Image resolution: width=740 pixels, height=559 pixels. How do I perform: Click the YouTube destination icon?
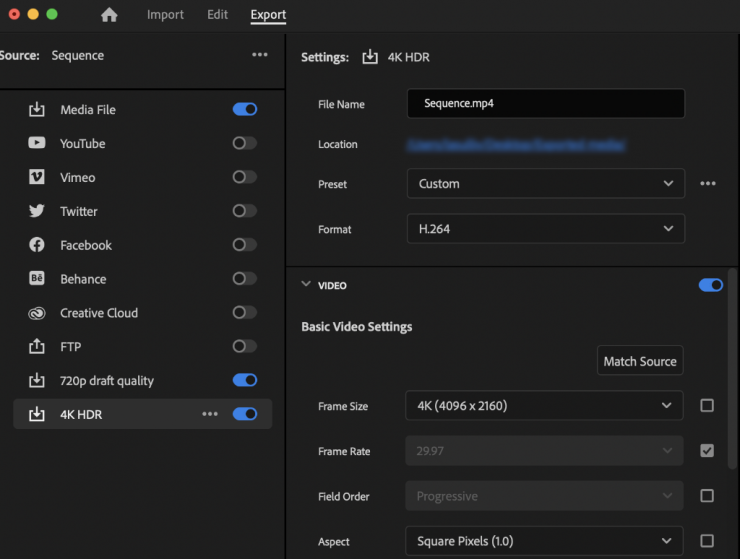[37, 143]
